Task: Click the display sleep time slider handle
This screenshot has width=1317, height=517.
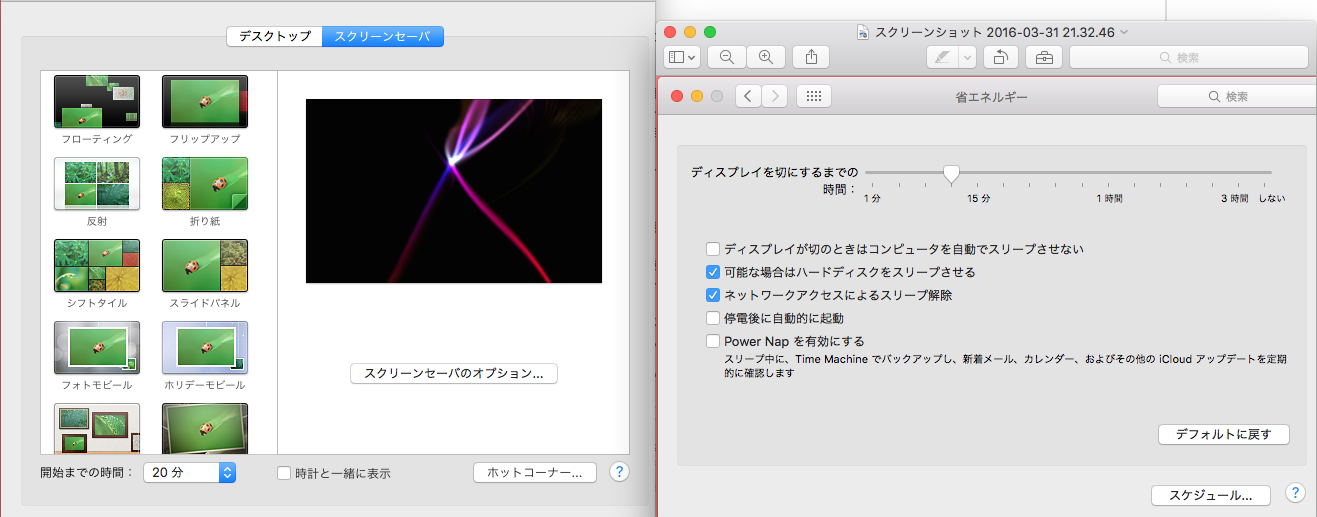Action: (x=951, y=174)
